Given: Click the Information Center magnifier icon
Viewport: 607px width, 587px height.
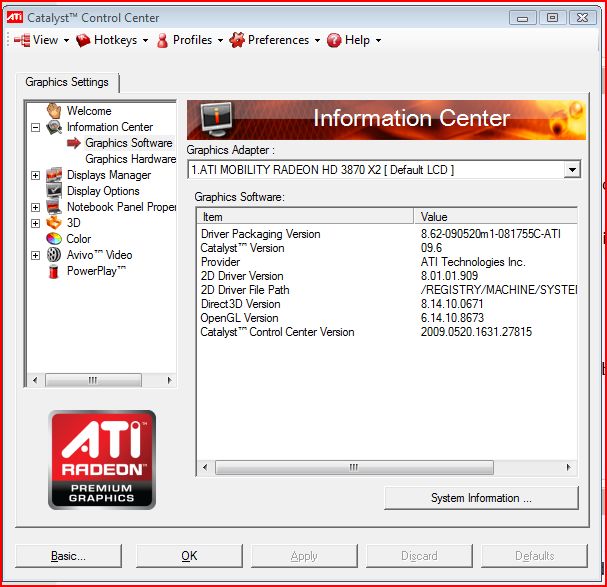Looking at the screenshot, I should click(x=54, y=127).
